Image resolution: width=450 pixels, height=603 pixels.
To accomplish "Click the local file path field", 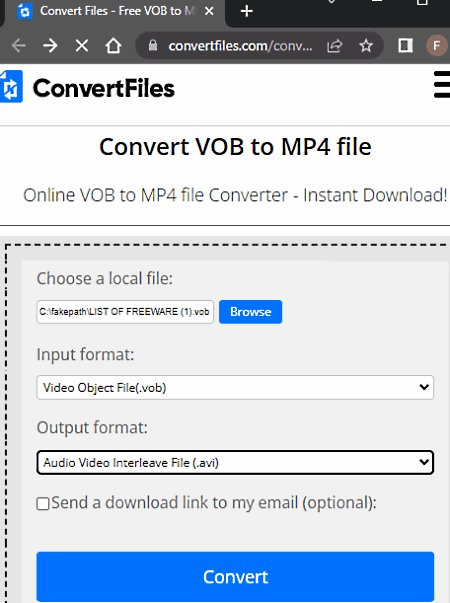I will click(x=125, y=312).
